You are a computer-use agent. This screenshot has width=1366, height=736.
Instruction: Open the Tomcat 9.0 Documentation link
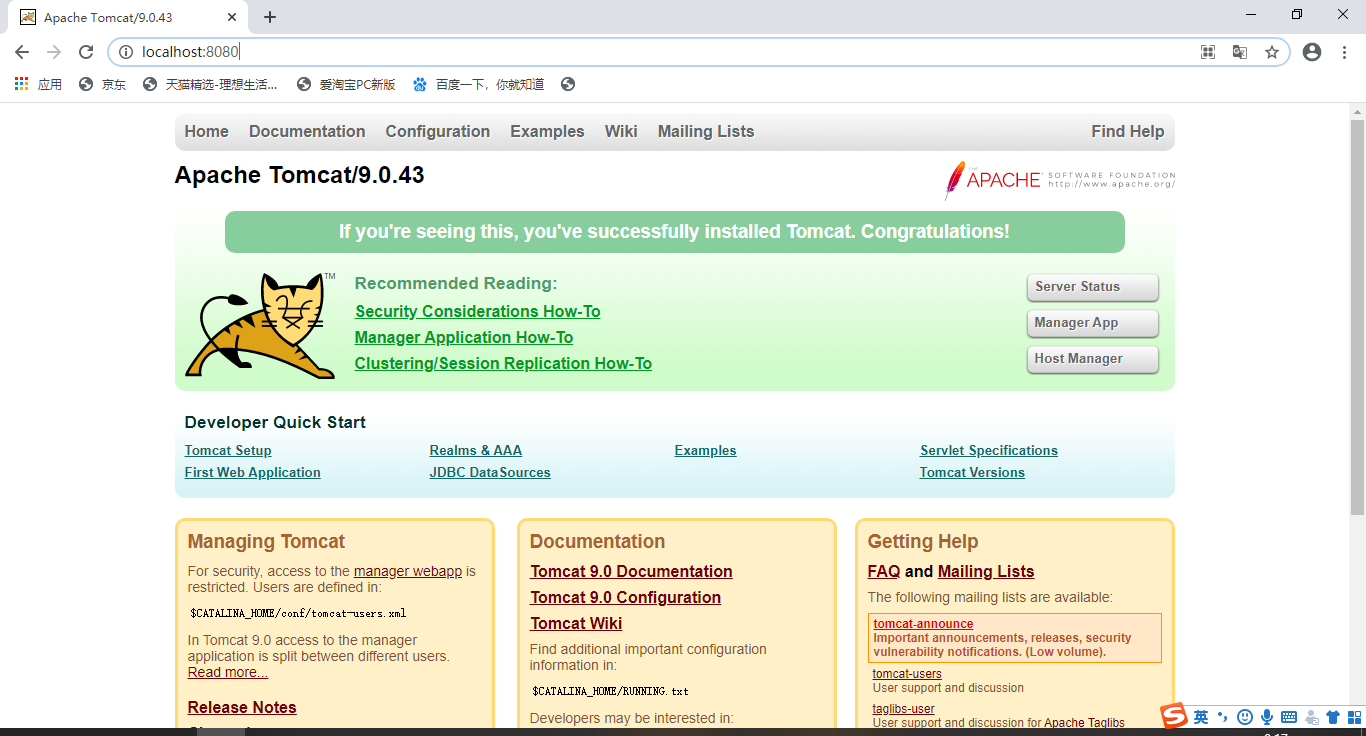(x=631, y=572)
